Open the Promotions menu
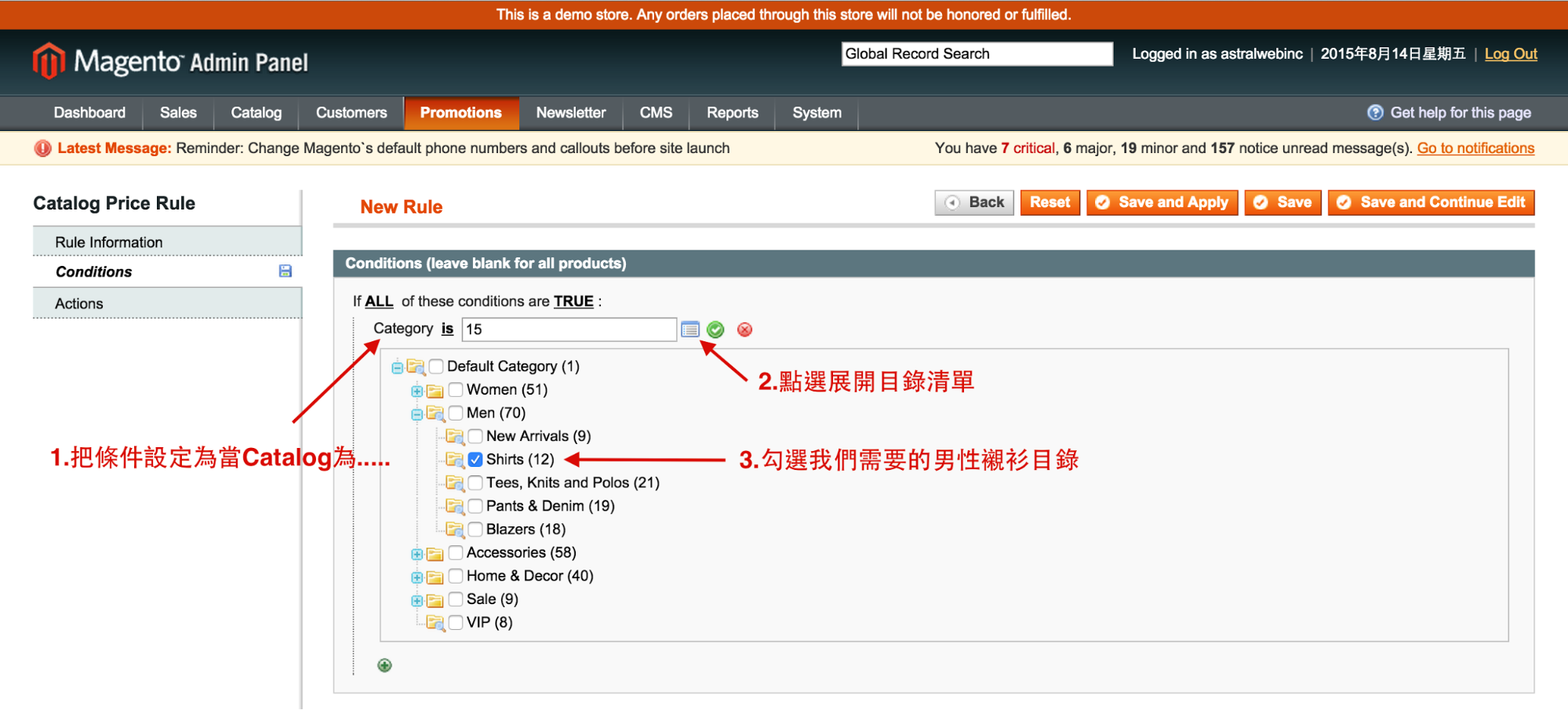The image size is (1568, 710). pos(461,113)
